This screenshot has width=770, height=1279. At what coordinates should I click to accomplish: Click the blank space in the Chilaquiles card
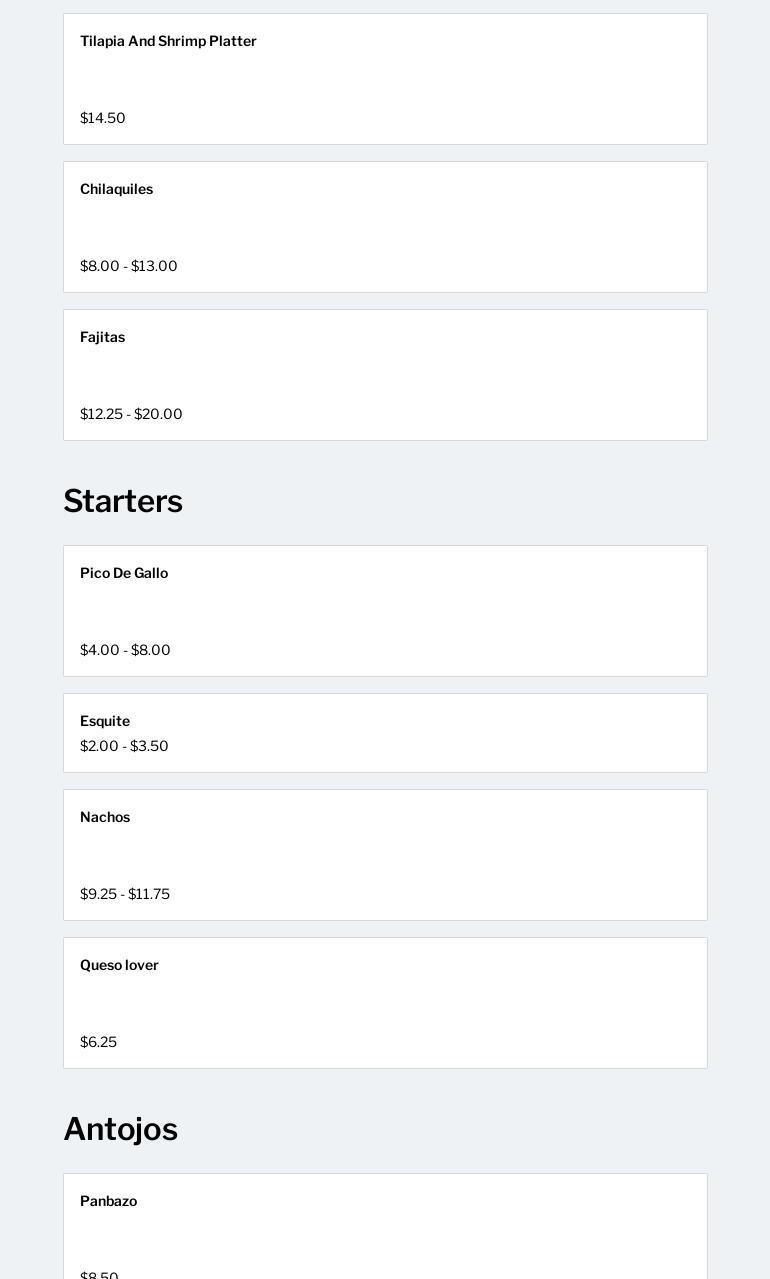coord(385,227)
